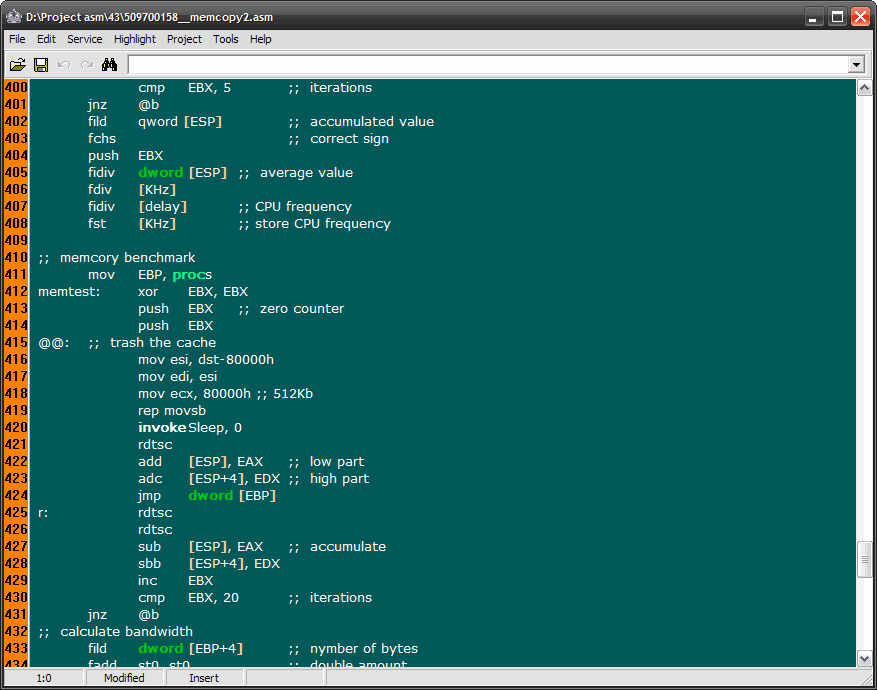This screenshot has height=690, width=877.
Task: Click line number 400 in the gutter
Action: click(x=16, y=88)
